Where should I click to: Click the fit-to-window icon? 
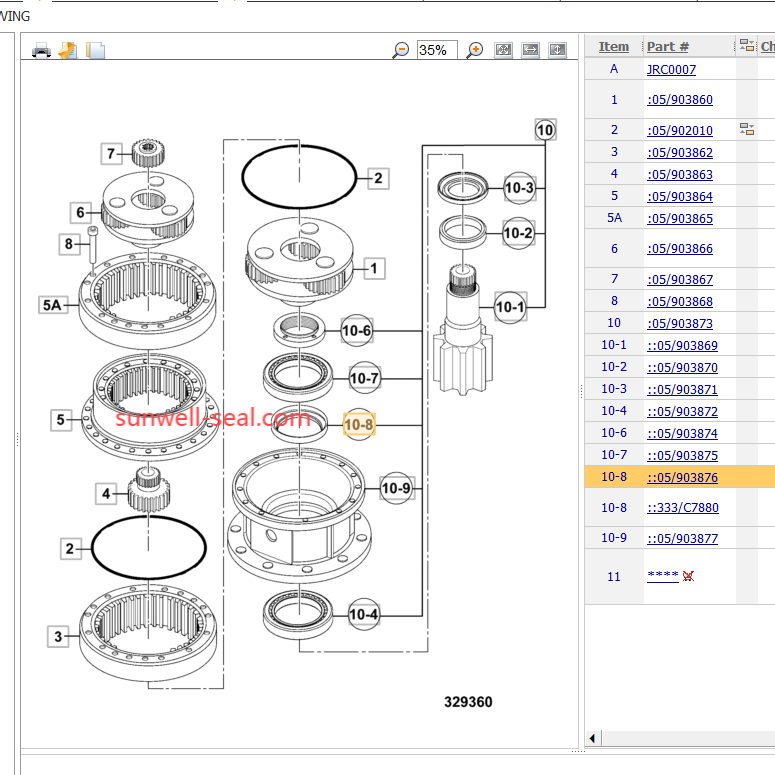click(x=503, y=50)
